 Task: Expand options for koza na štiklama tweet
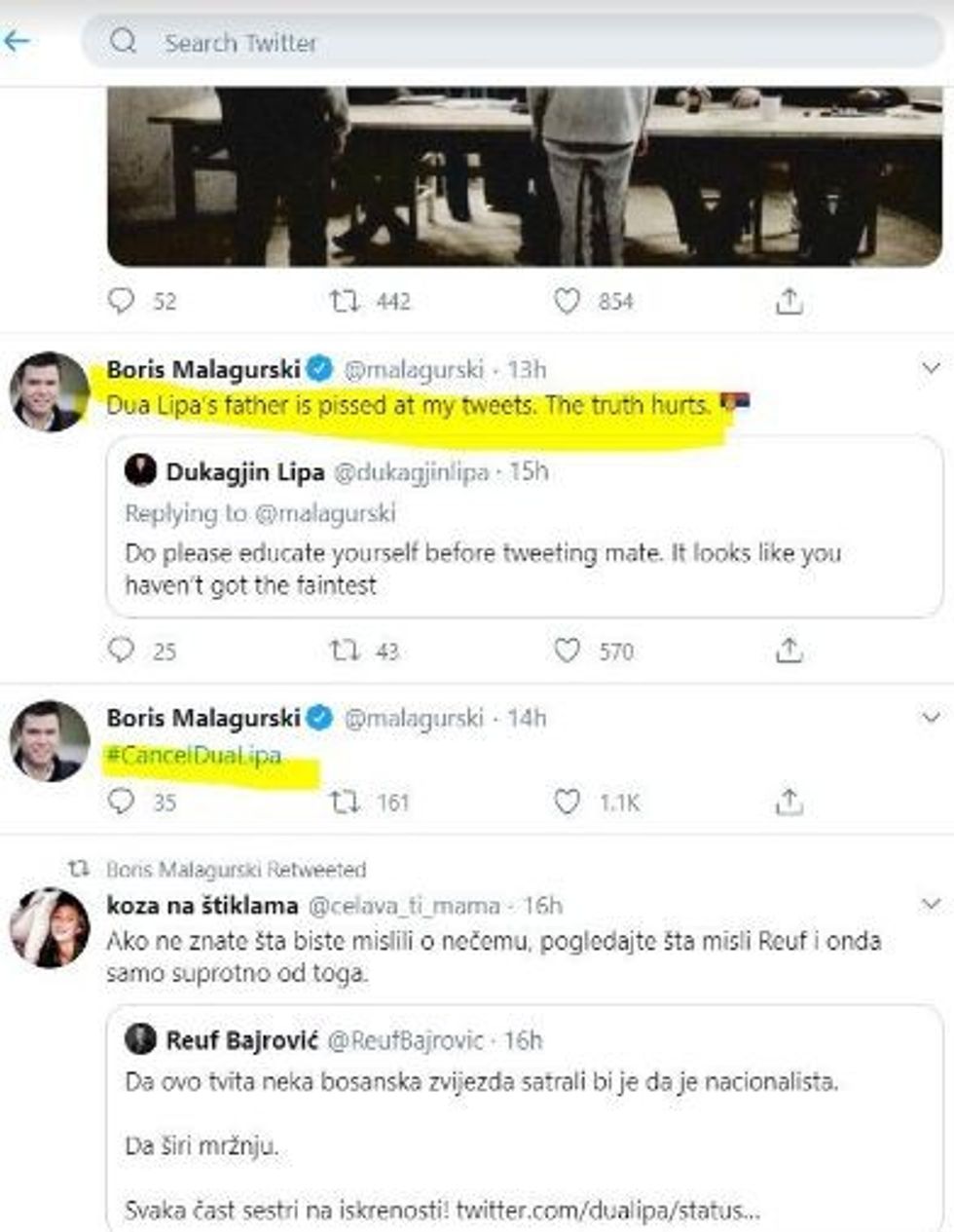(x=931, y=904)
